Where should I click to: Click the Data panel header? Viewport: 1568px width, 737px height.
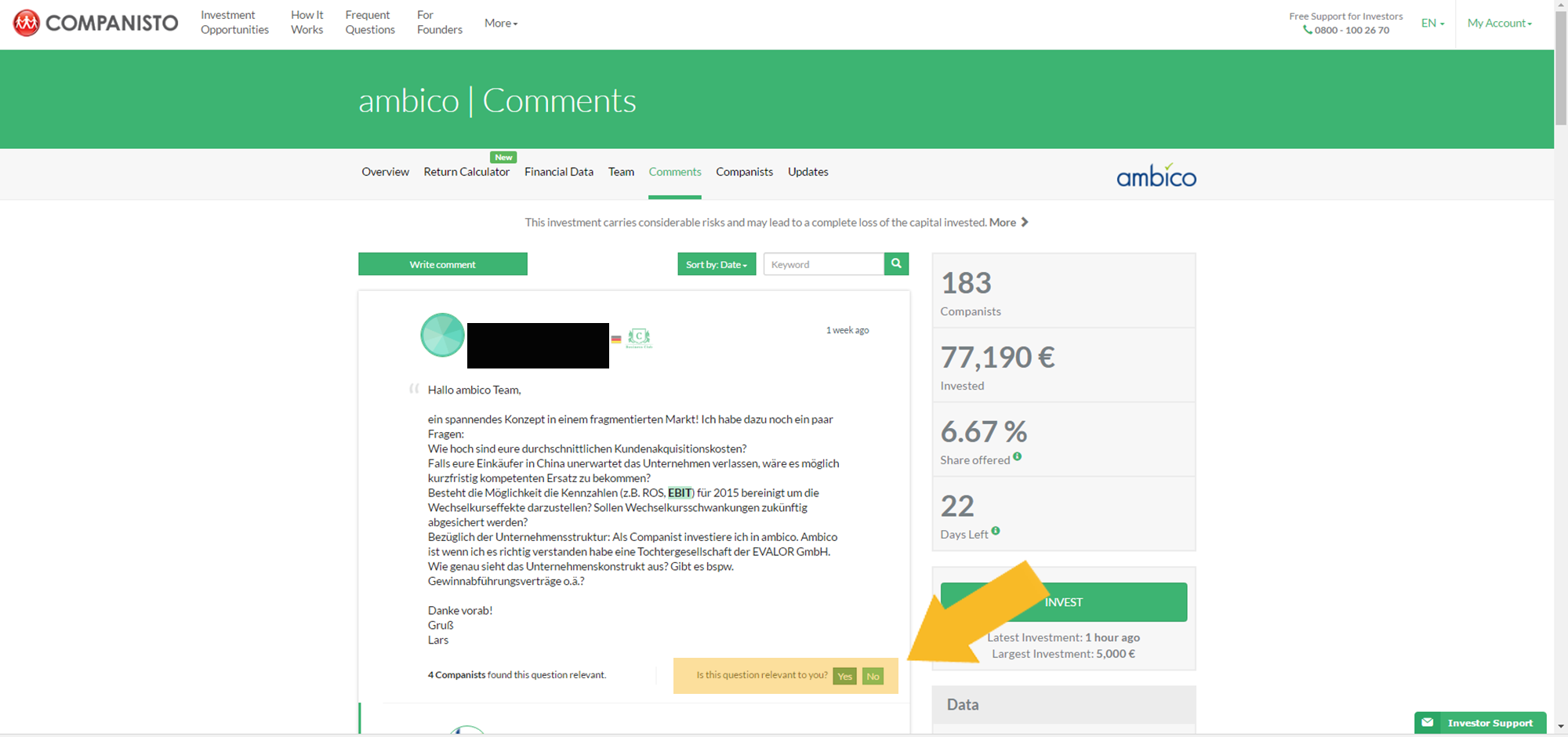[x=1064, y=704]
